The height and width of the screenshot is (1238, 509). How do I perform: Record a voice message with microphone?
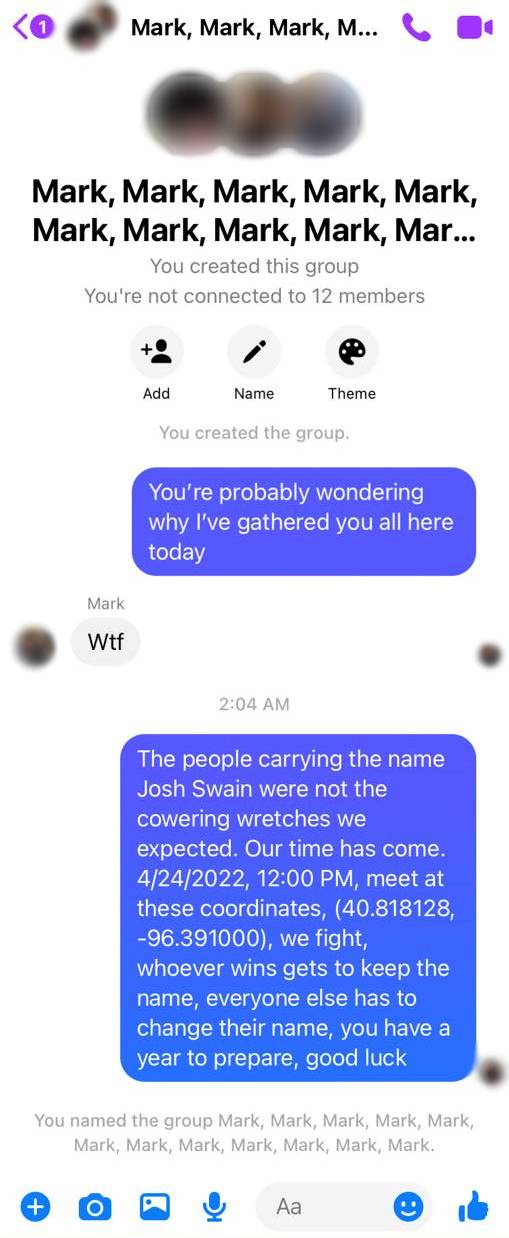coord(214,1207)
